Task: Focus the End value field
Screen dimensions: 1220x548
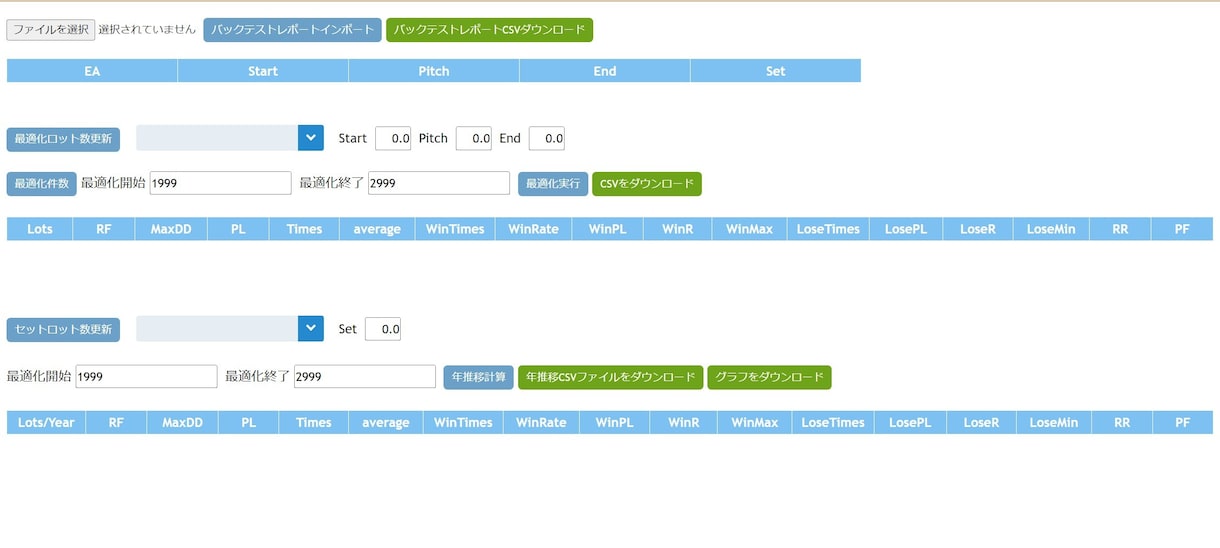Action: [x=547, y=139]
